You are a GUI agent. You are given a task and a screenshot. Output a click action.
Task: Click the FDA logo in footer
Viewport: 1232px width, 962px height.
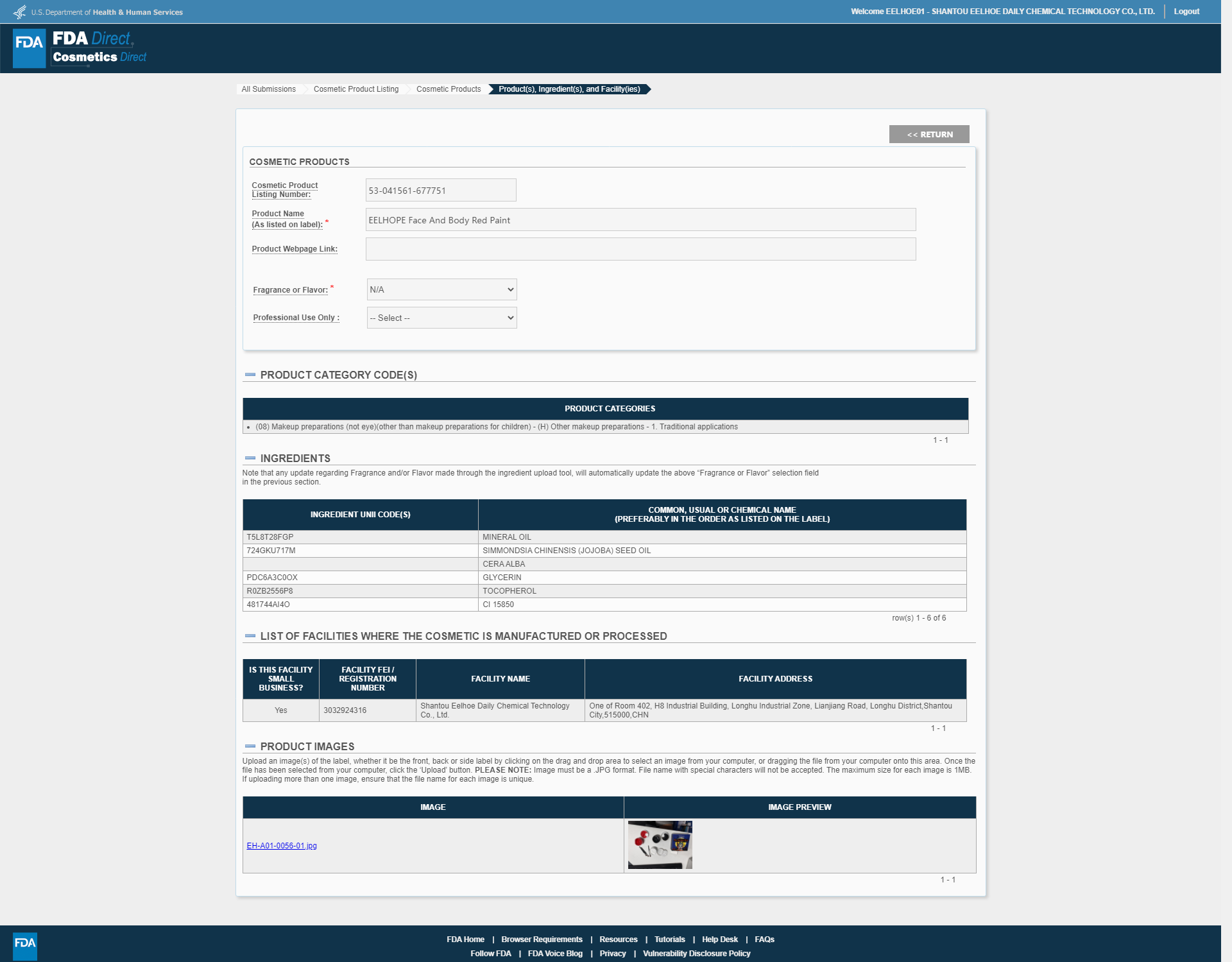coord(25,946)
